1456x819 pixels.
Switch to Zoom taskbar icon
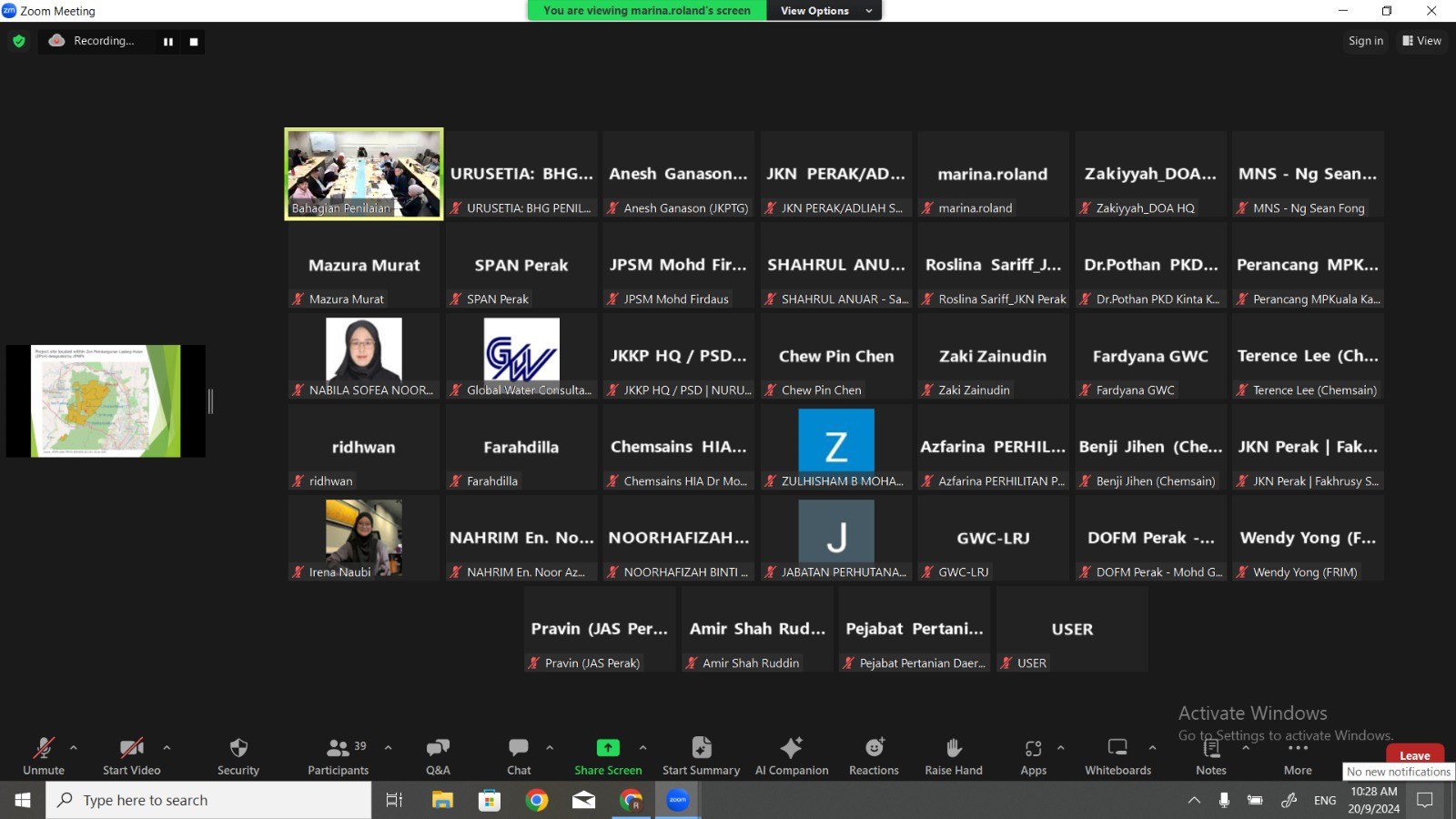[x=678, y=800]
